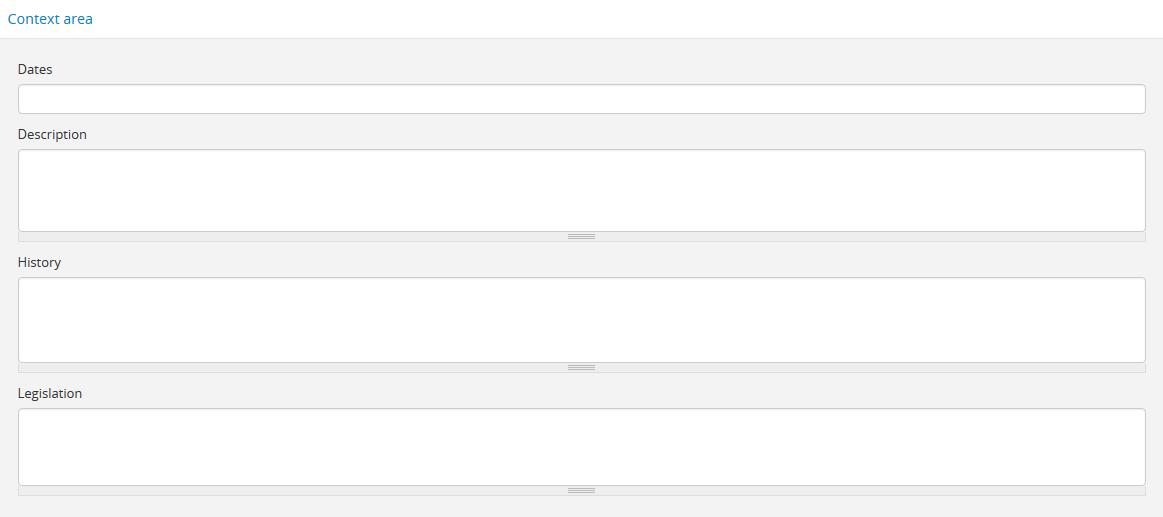Click the History field label
The height and width of the screenshot is (517, 1163).
(x=39, y=262)
